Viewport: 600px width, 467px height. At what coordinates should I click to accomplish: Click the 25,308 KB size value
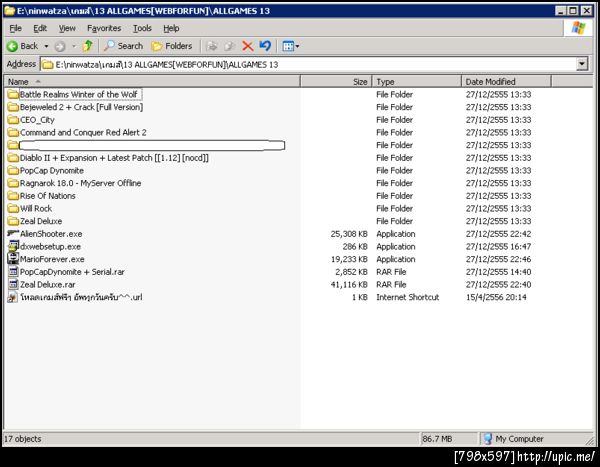point(349,234)
